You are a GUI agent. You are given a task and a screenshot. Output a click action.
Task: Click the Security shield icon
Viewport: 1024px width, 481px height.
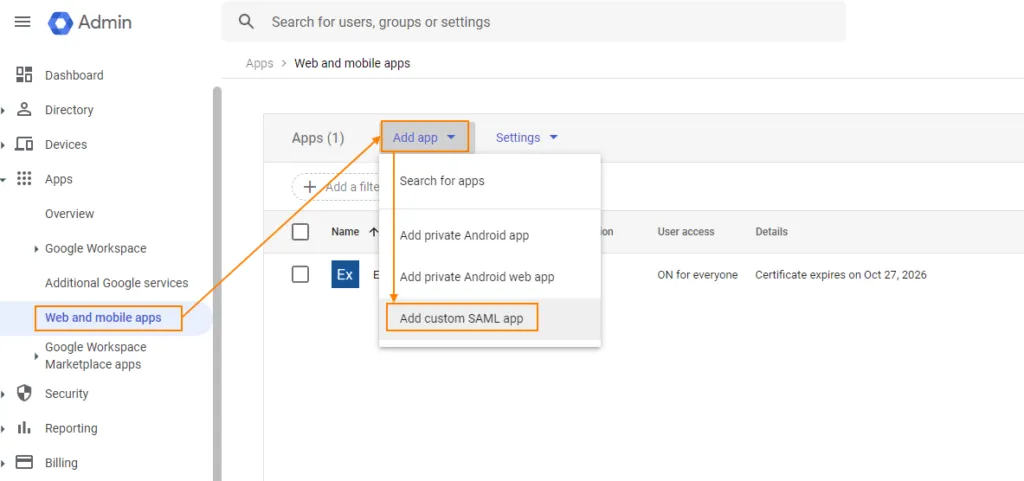click(24, 393)
